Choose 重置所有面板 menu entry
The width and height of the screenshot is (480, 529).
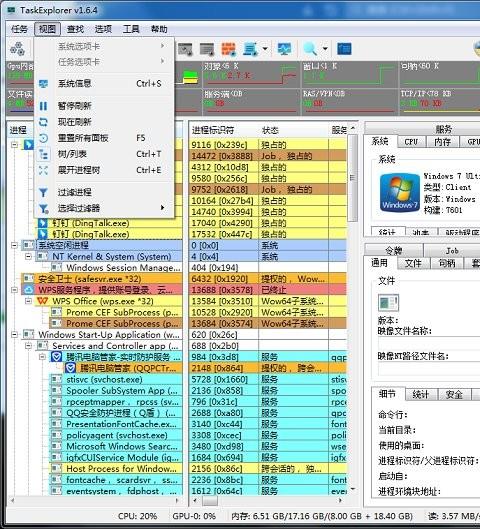[104, 138]
